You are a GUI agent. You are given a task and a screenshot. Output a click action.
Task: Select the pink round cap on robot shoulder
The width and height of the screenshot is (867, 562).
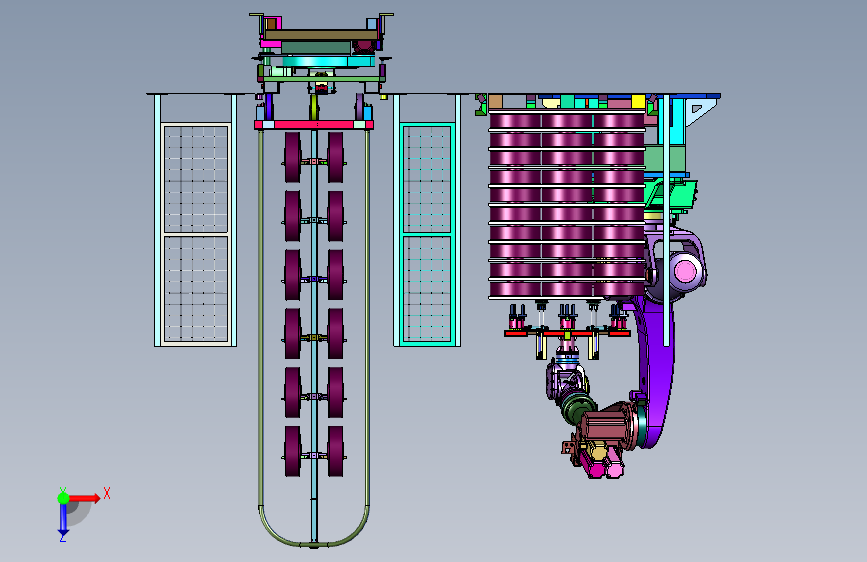click(x=686, y=272)
